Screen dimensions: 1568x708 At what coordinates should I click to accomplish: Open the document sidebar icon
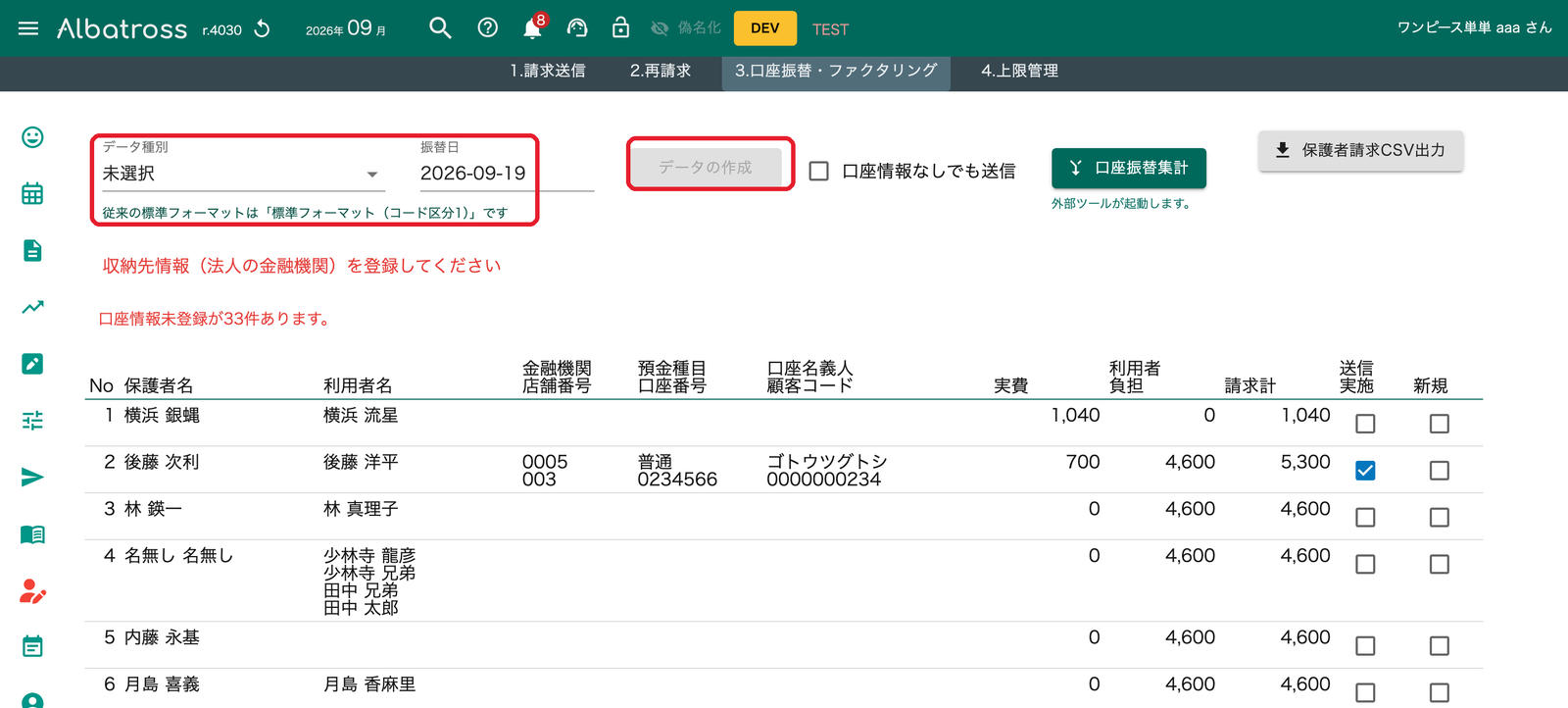(x=32, y=250)
